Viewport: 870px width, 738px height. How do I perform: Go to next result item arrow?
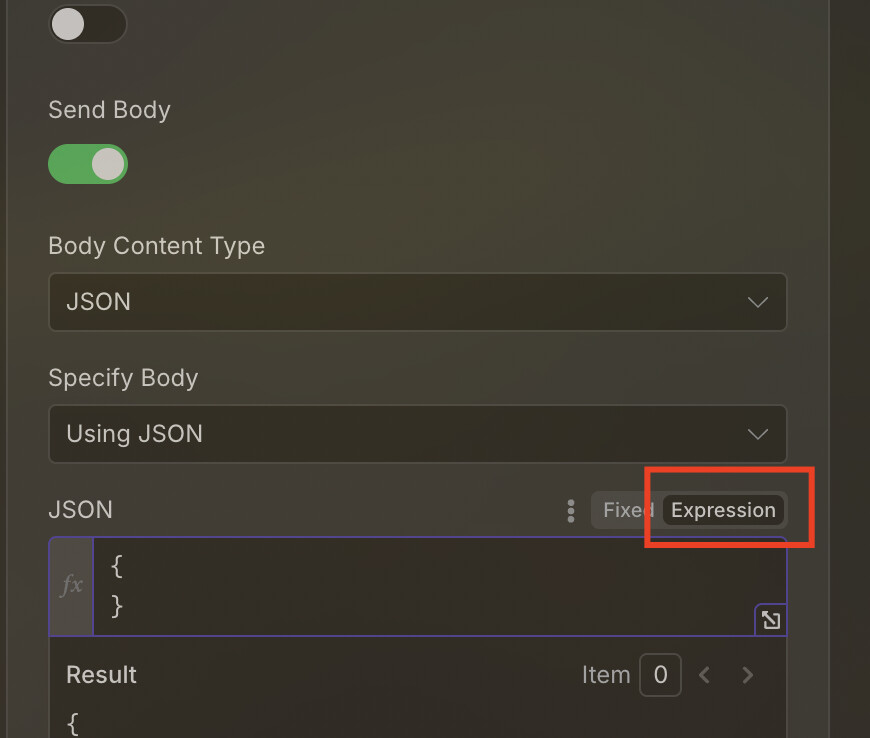(747, 675)
